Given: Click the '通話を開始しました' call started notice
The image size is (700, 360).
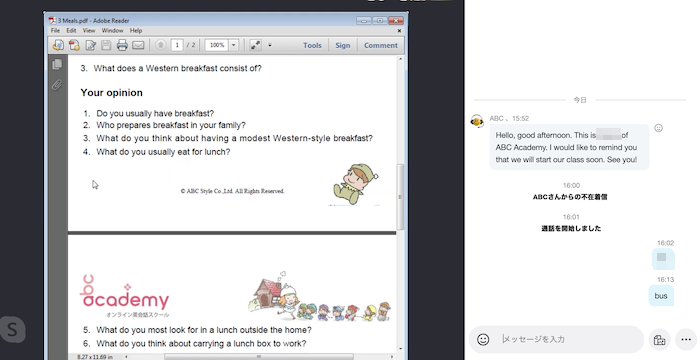Looking at the screenshot, I should [571, 228].
